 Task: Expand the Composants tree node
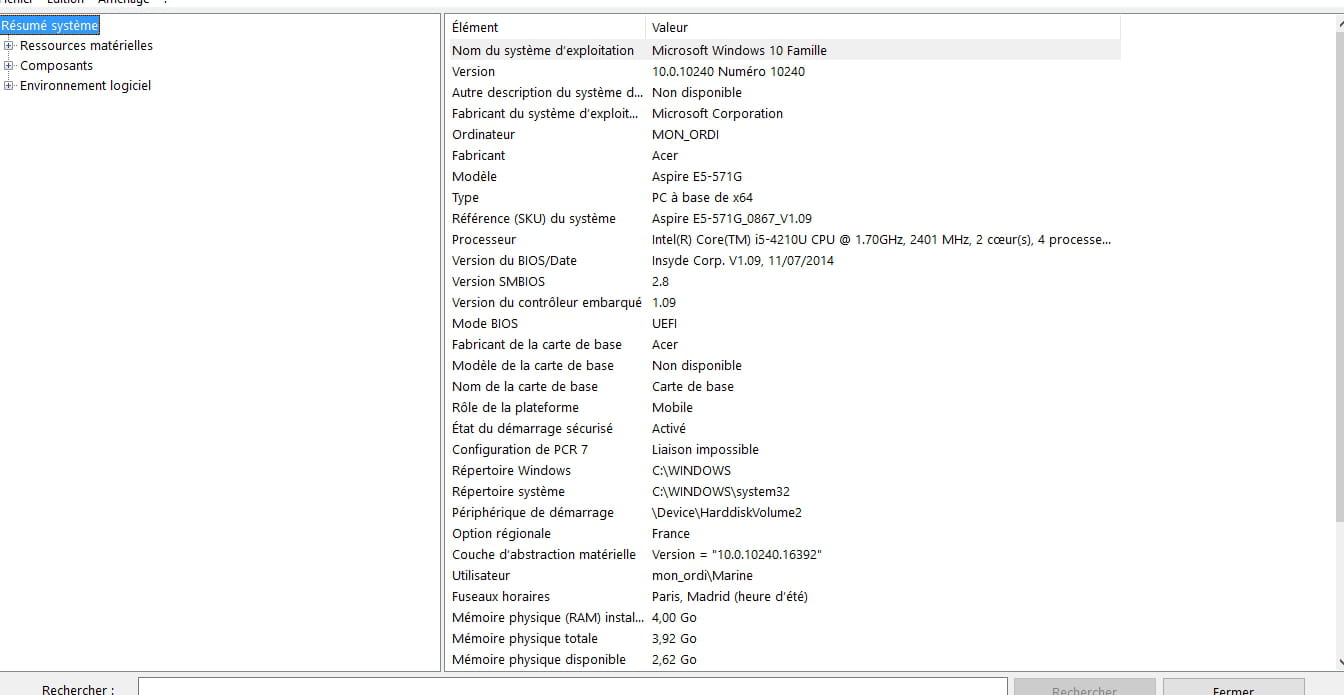click(x=9, y=65)
